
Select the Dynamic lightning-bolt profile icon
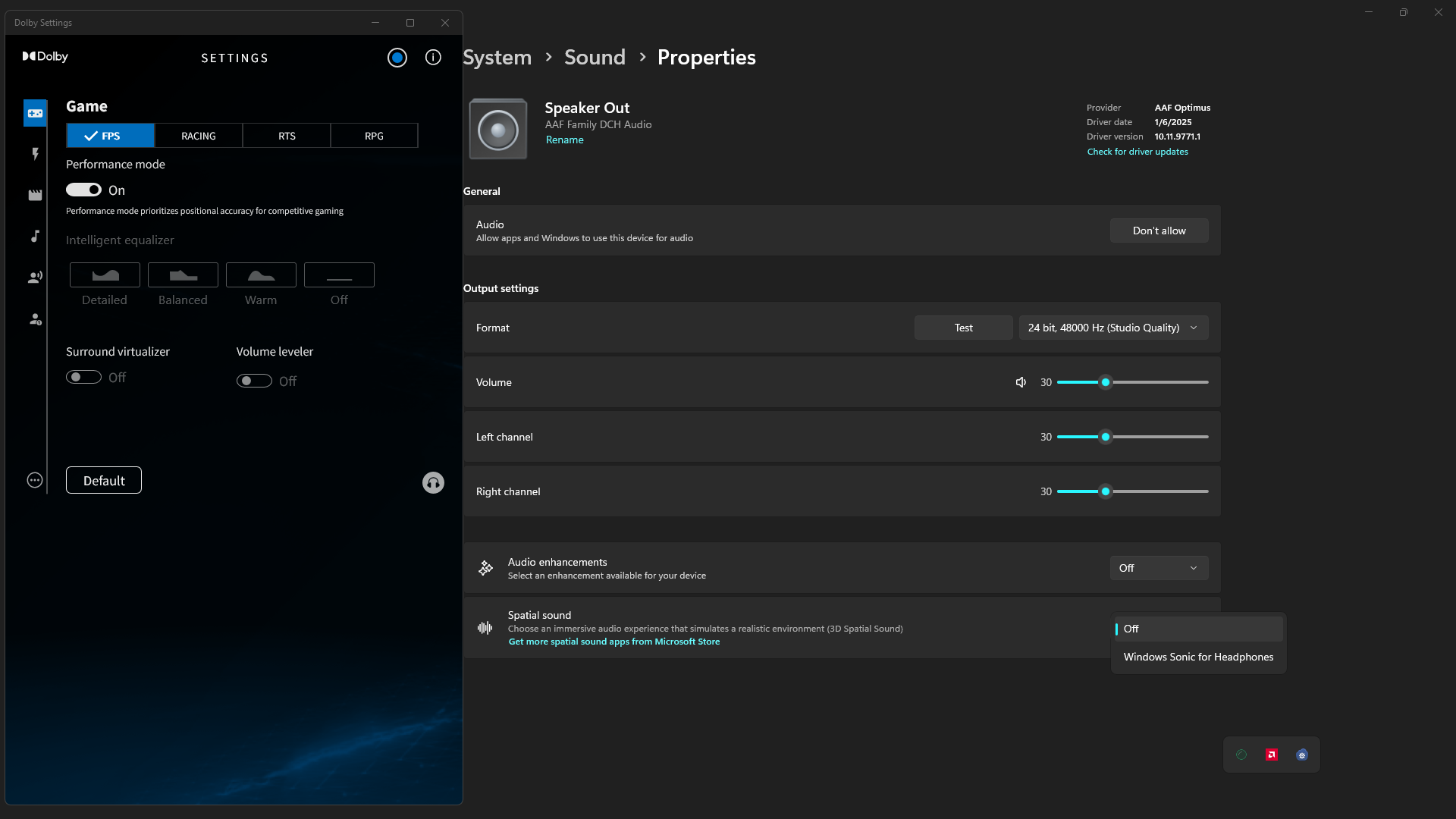35,154
